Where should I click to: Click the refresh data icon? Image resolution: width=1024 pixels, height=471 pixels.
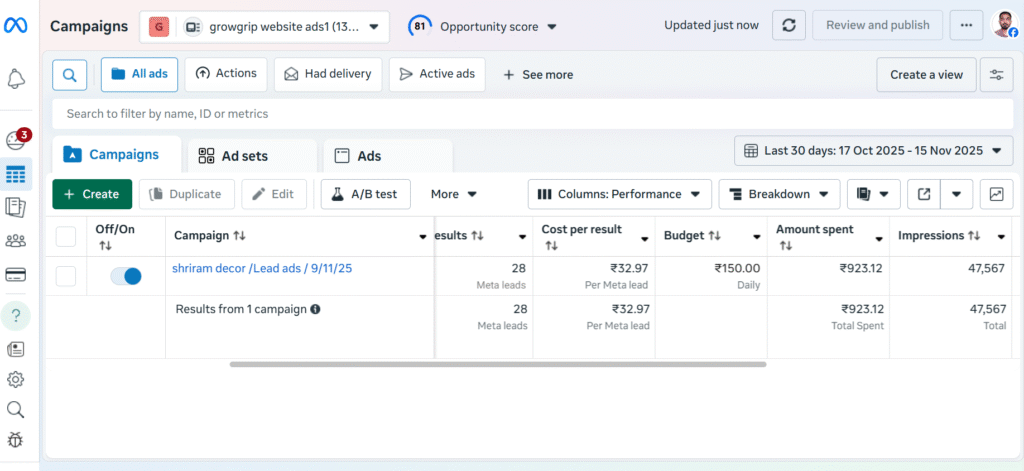(x=788, y=25)
